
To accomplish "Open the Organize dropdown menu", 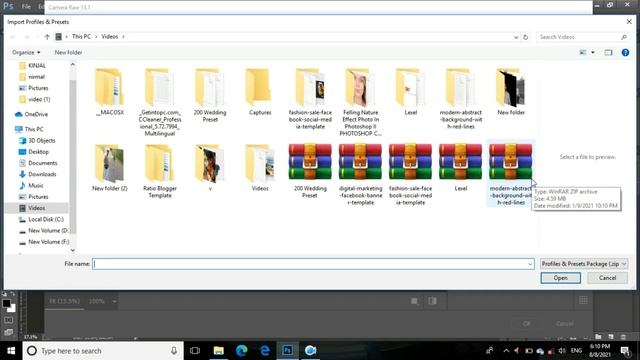I will 26,53.
